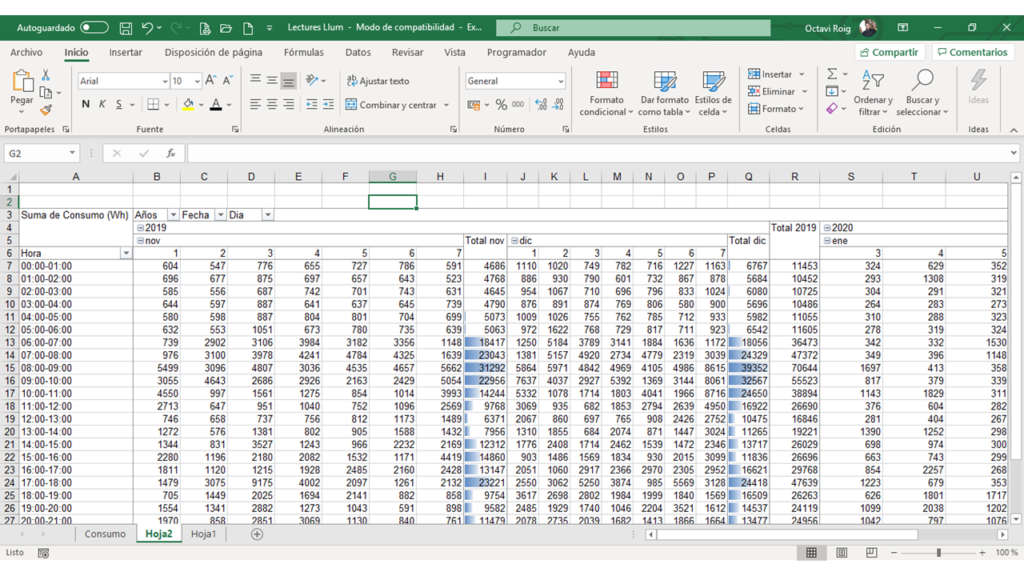The height and width of the screenshot is (576, 1024).
Task: Switch to the Hoja1 sheet tab
Action: tap(203, 534)
